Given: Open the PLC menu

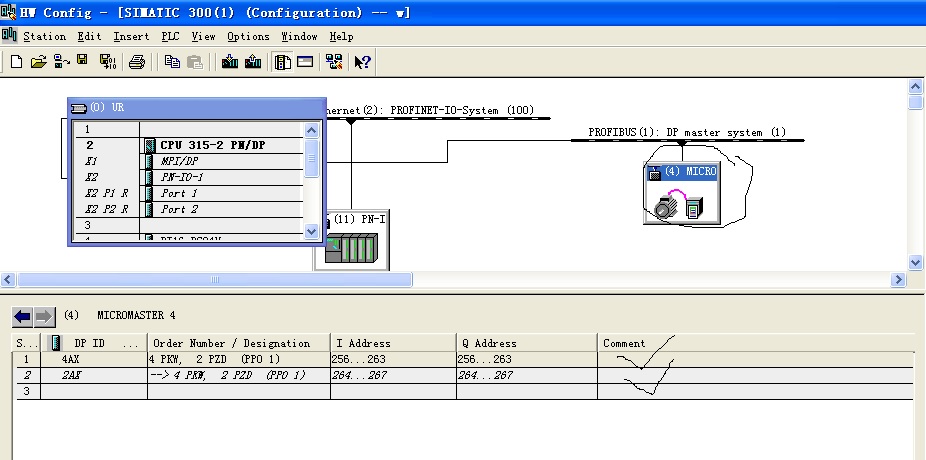Looking at the screenshot, I should tap(170, 36).
